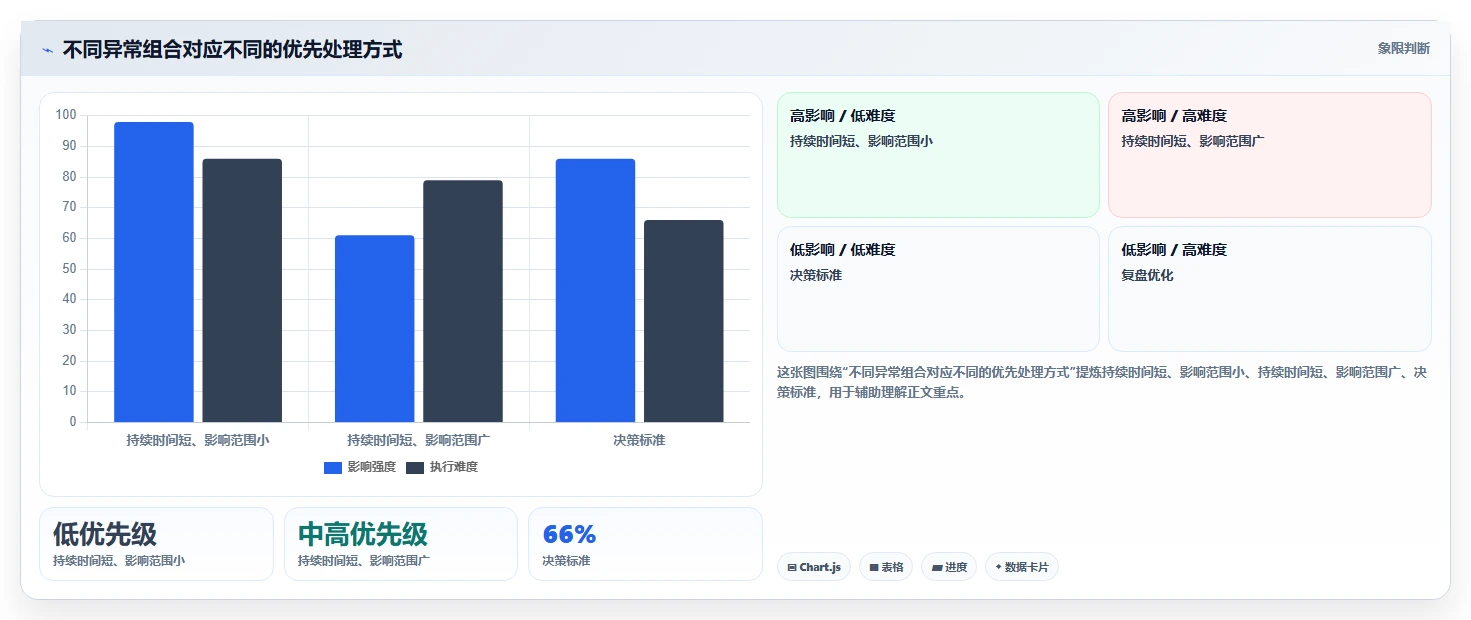Image resolution: width=1471 pixels, height=620 pixels.
Task: Click the 100 y-axis value
Action: pyautogui.click(x=66, y=115)
